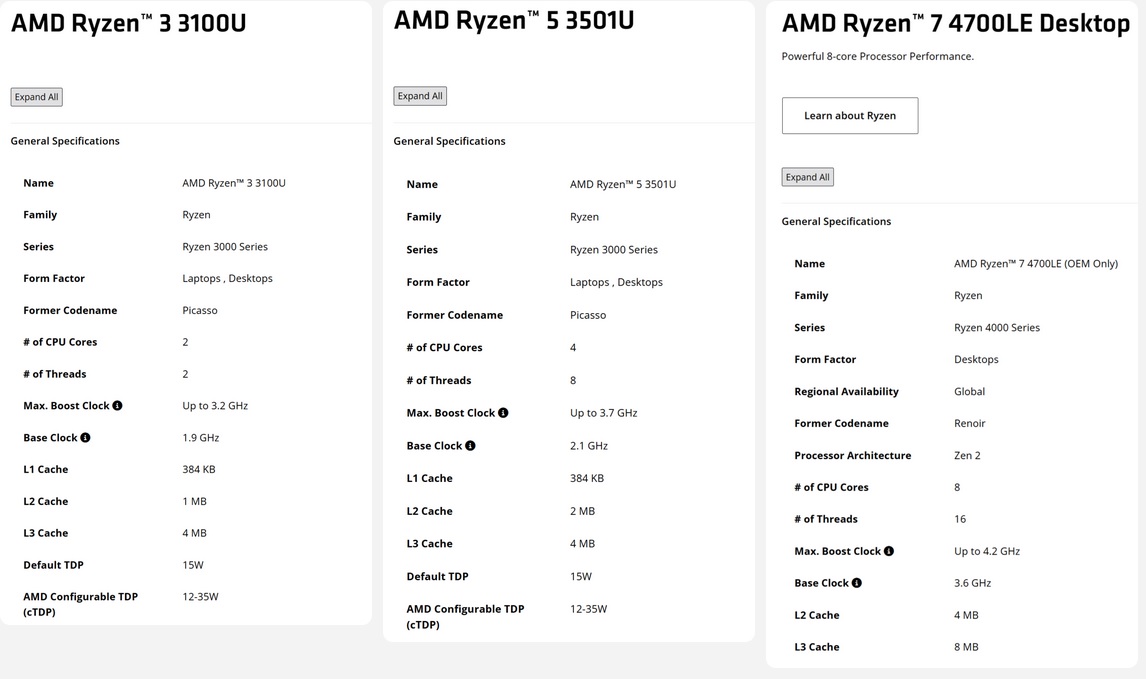Open the Learn about Ryzen button
Viewport: 1146px width, 679px height.
850,115
